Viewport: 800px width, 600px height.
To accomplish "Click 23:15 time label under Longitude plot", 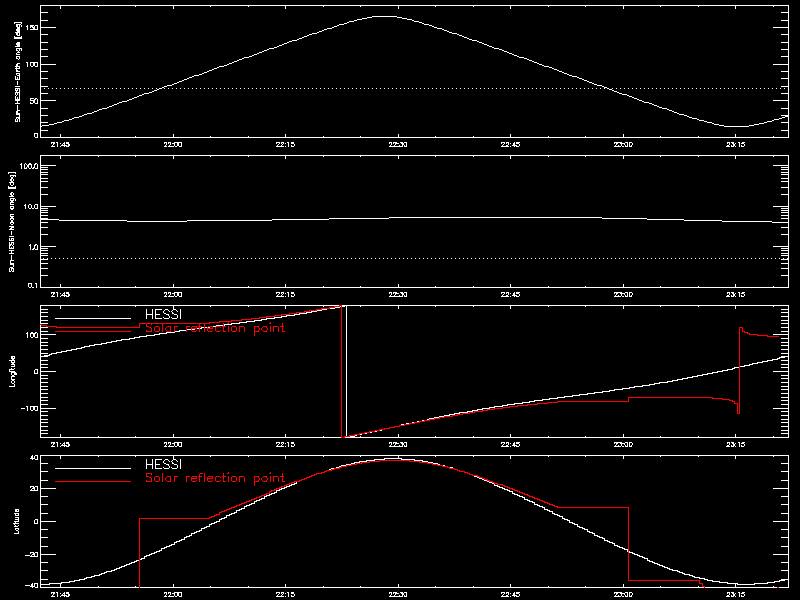I will click(735, 444).
